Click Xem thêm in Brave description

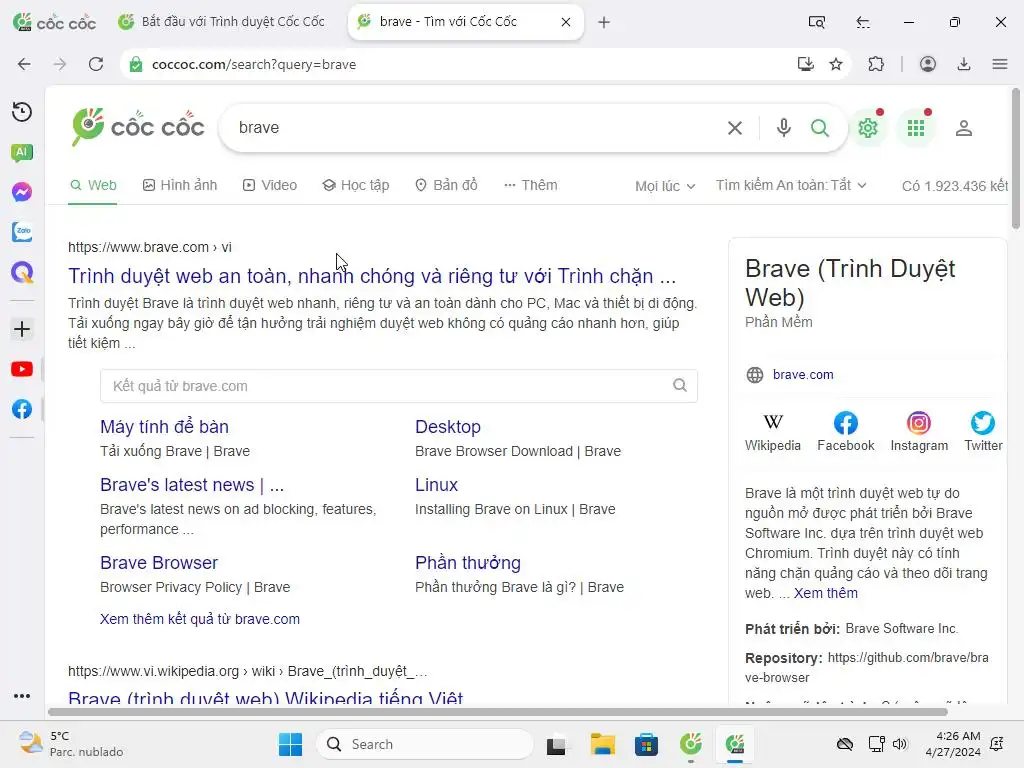point(825,593)
